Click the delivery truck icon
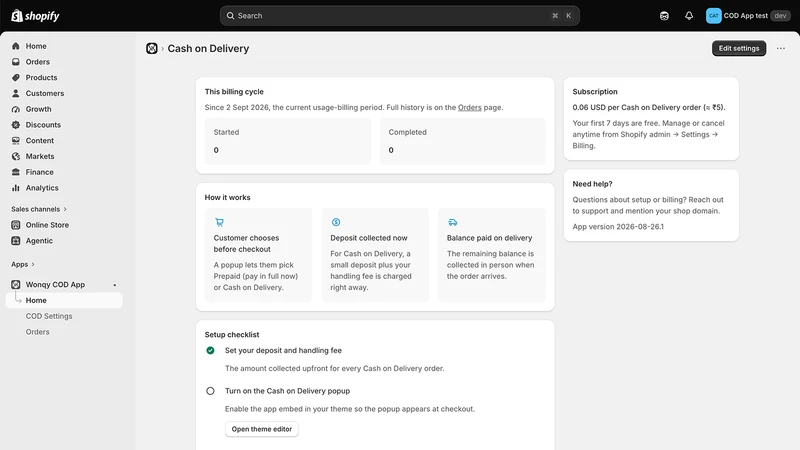Viewport: 800px width, 450px height. pos(453,222)
